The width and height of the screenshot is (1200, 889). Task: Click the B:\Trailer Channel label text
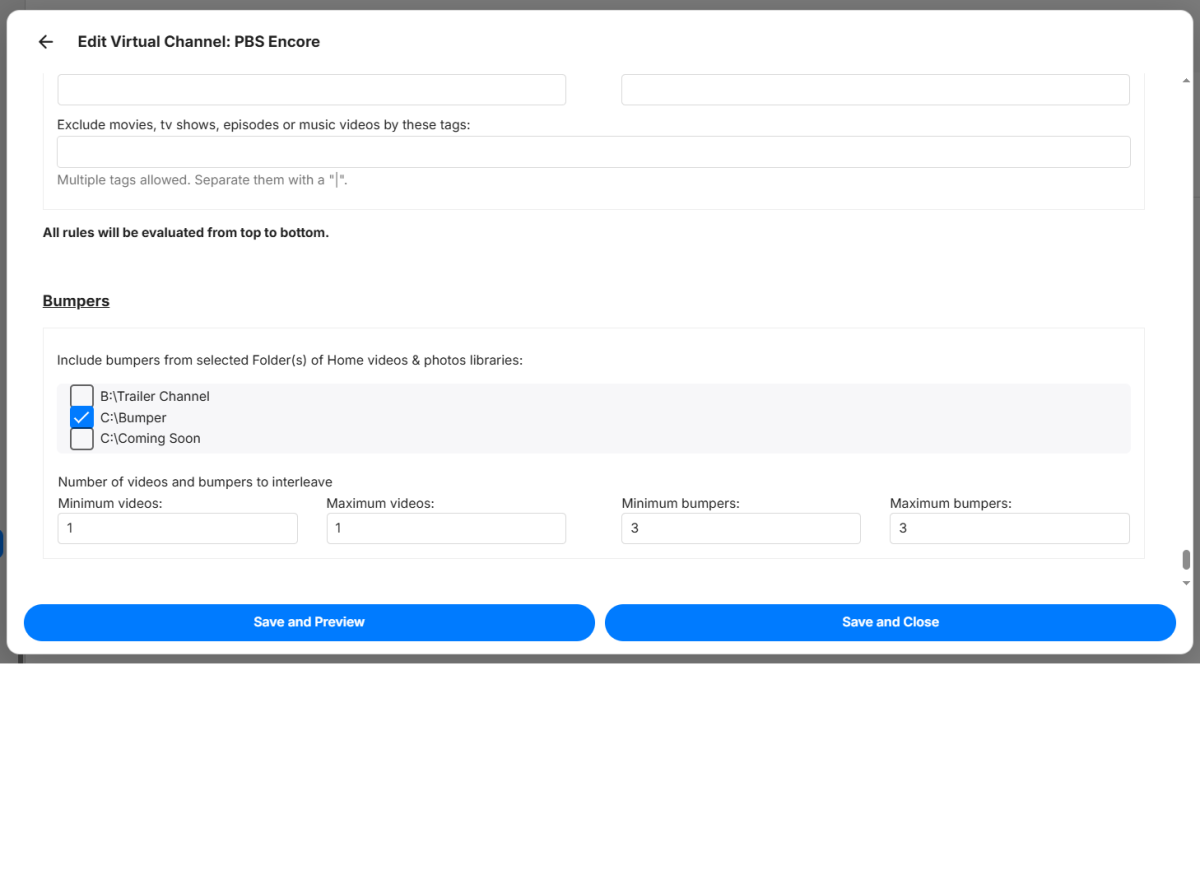click(155, 396)
